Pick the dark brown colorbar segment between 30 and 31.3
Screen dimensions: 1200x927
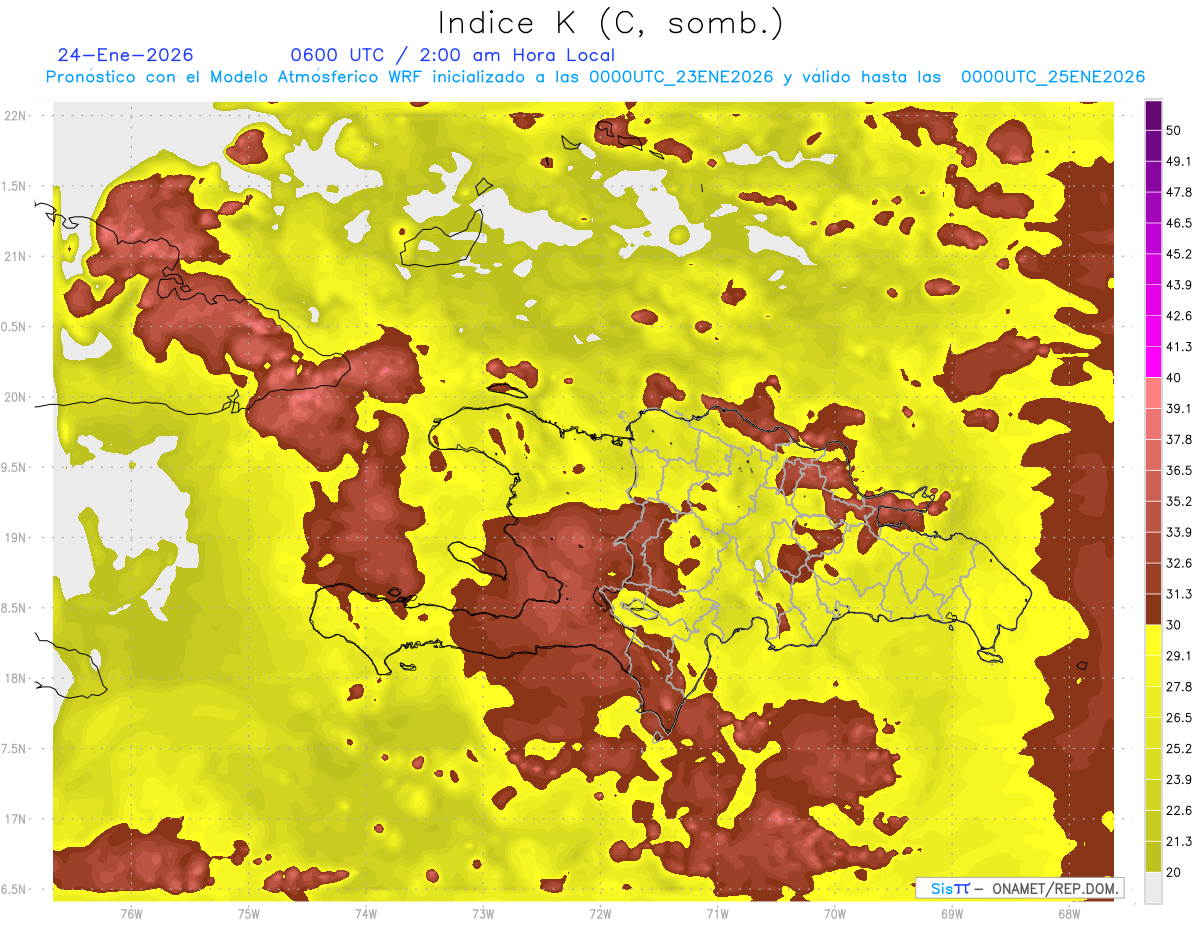1153,610
